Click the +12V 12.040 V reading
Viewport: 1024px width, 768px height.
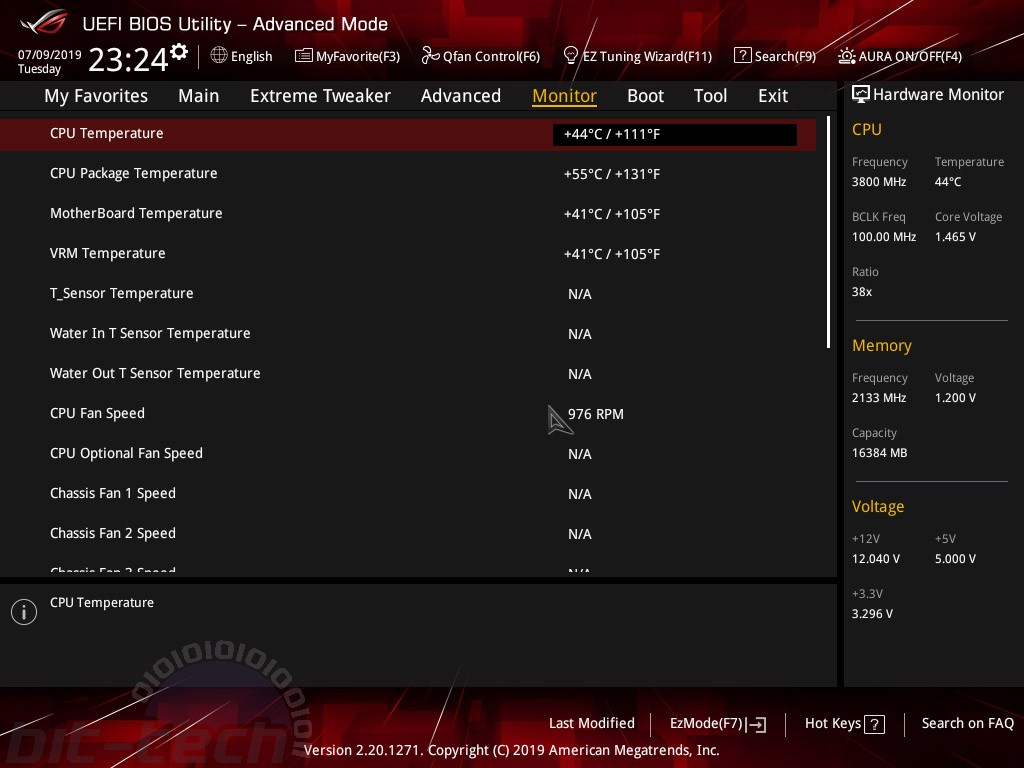(x=875, y=559)
